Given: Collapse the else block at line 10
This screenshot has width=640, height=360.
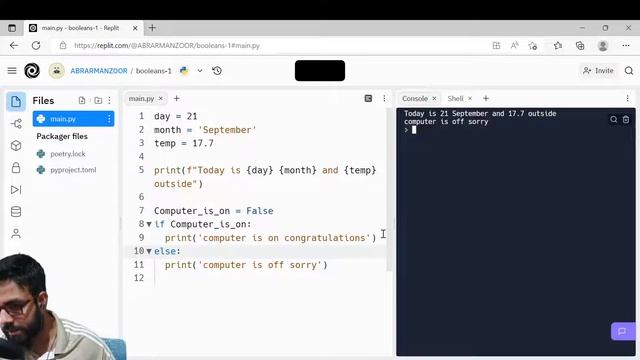Looking at the screenshot, I should [x=149, y=251].
